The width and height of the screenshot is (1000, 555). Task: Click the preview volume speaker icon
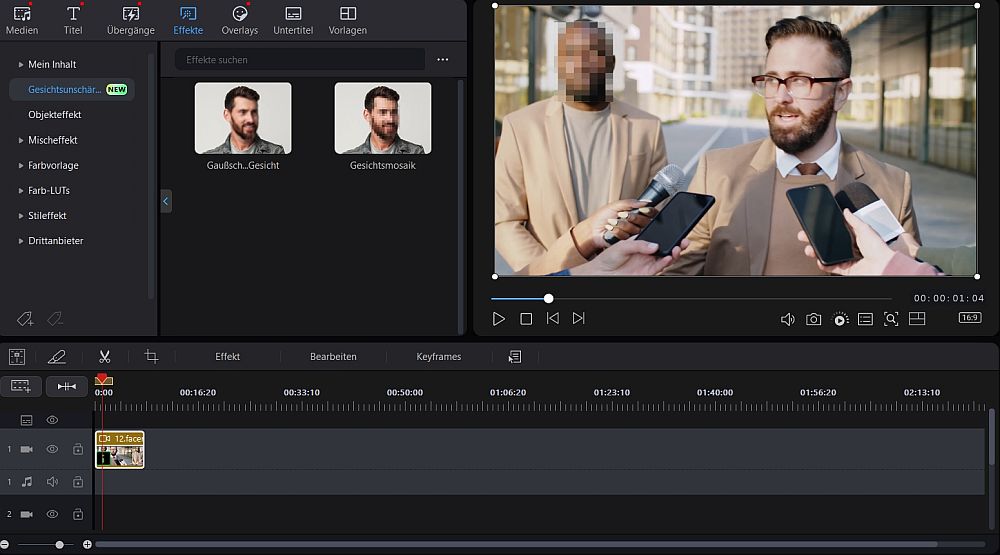tap(788, 319)
